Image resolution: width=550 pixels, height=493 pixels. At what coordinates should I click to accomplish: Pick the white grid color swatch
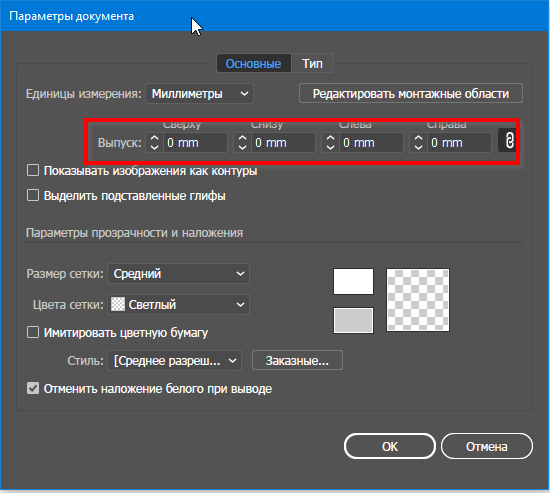coord(353,281)
